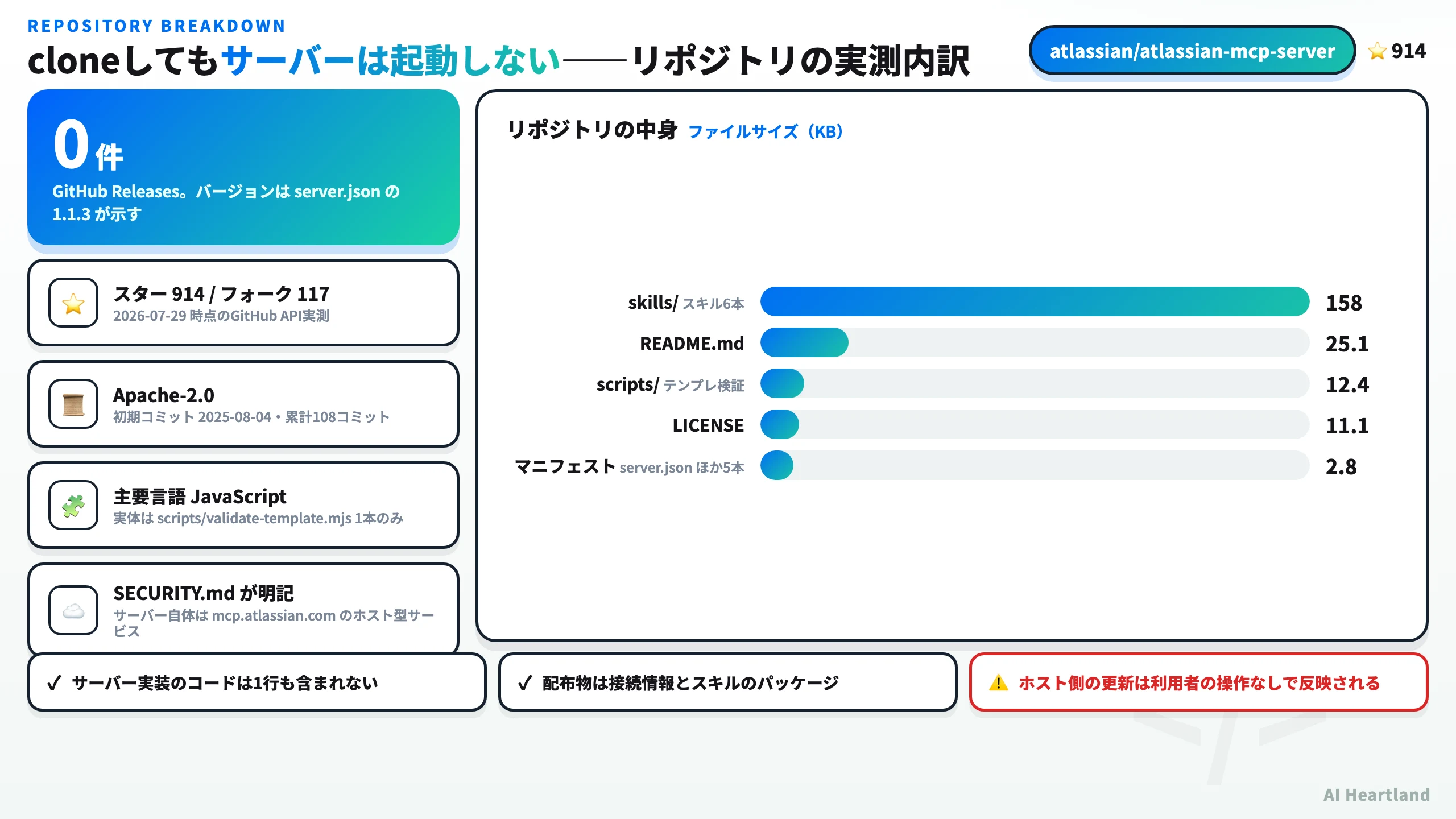
Task: Click the マニフェスト bar in the chart
Action: click(777, 465)
